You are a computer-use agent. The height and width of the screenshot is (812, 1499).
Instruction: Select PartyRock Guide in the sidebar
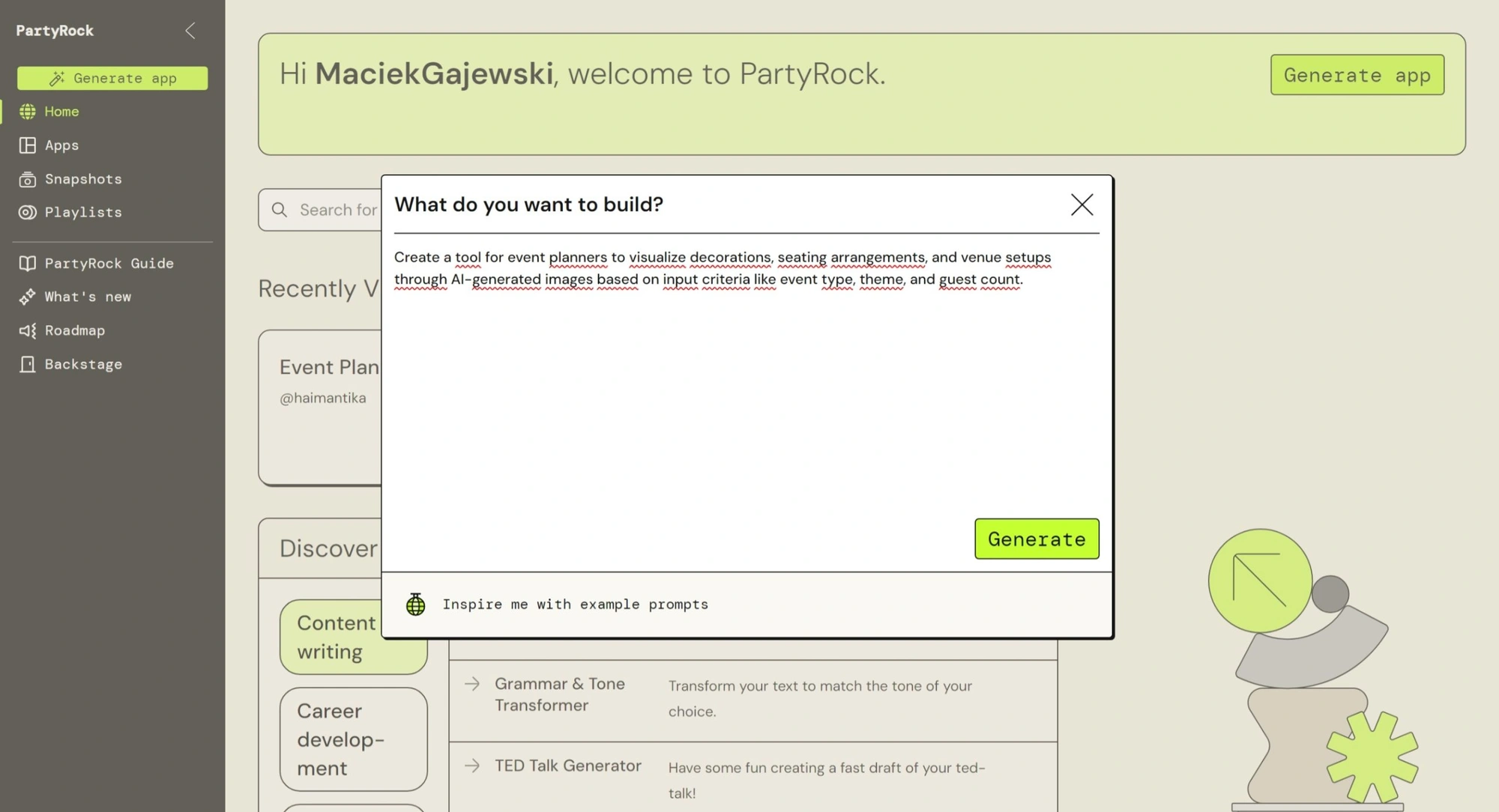pos(109,264)
